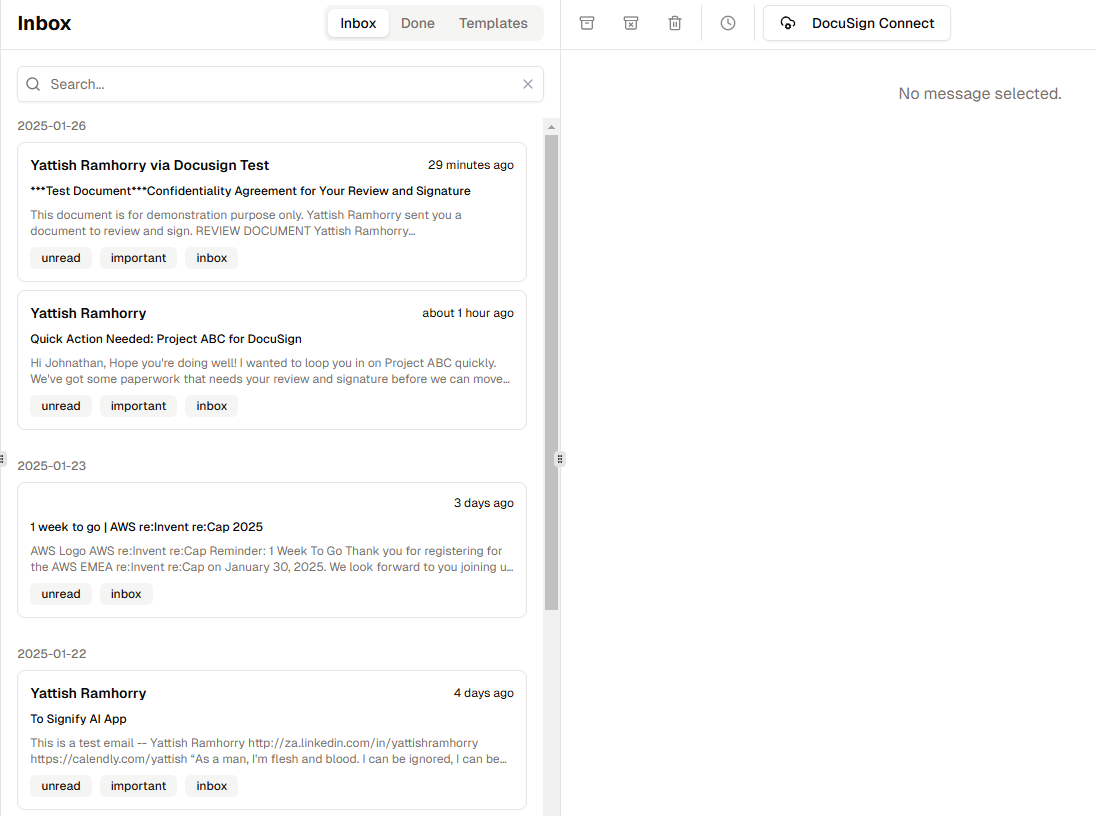This screenshot has width=1096, height=816.
Task: Switch to the Inbox tab
Action: click(358, 23)
